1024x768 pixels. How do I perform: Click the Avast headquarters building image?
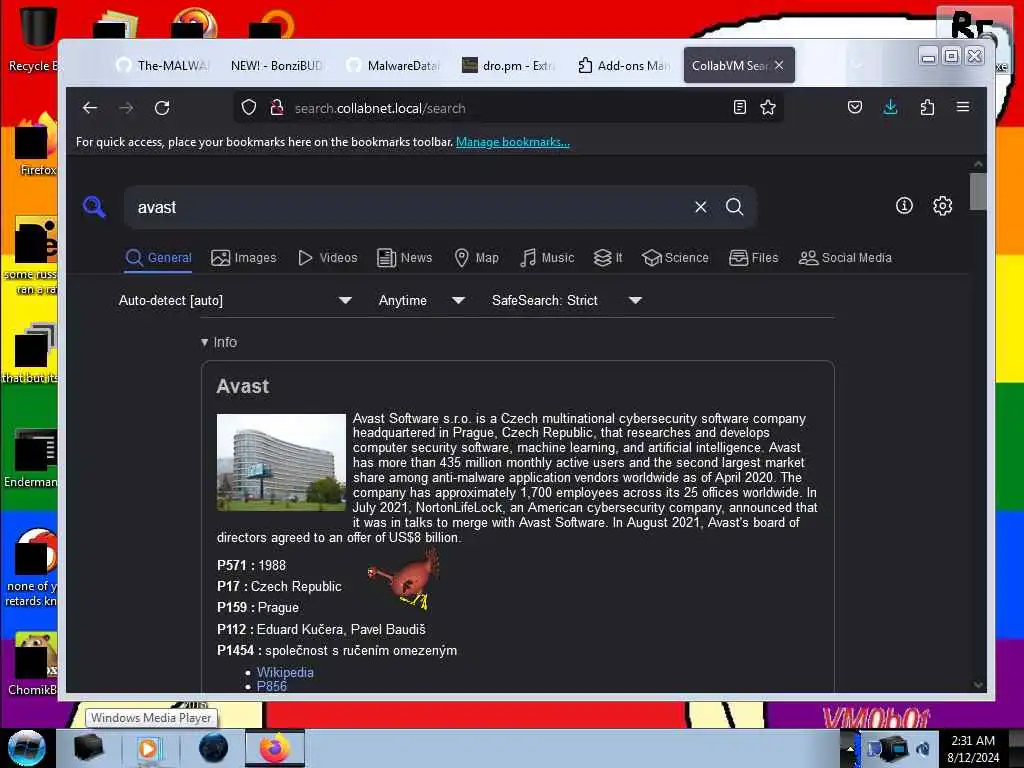(281, 462)
